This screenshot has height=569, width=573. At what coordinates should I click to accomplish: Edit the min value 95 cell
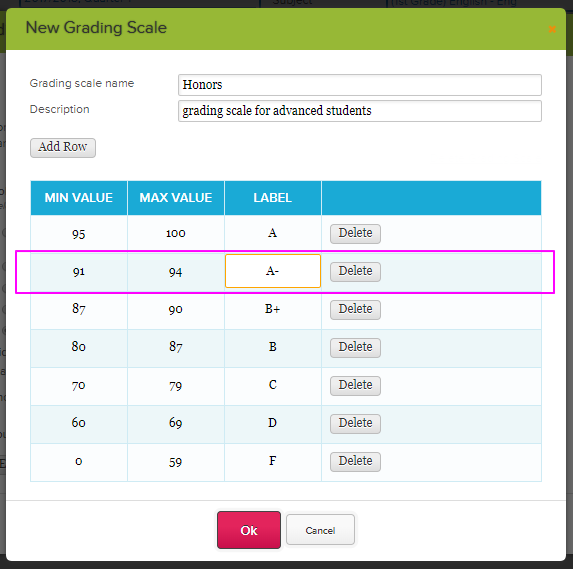(79, 234)
